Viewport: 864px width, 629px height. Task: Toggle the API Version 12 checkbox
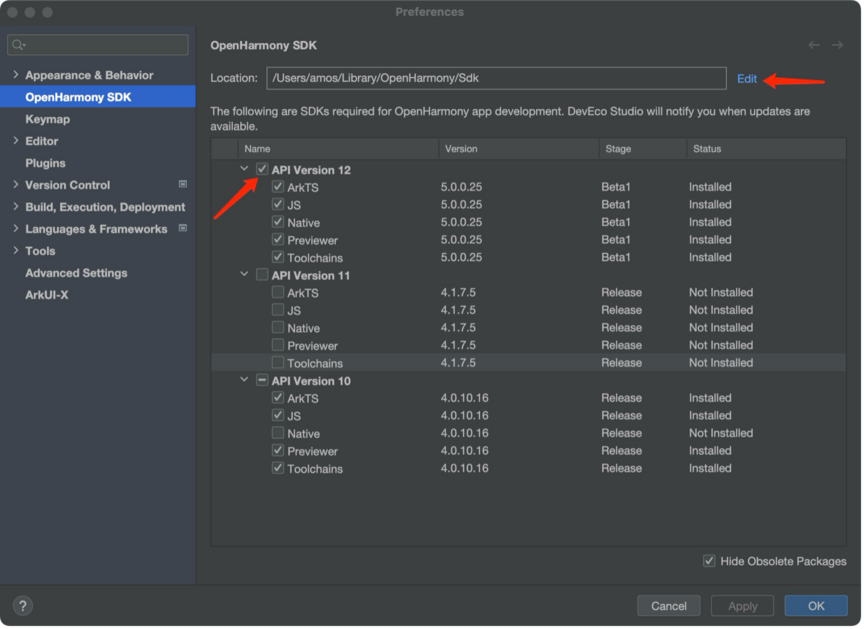[x=262, y=170]
